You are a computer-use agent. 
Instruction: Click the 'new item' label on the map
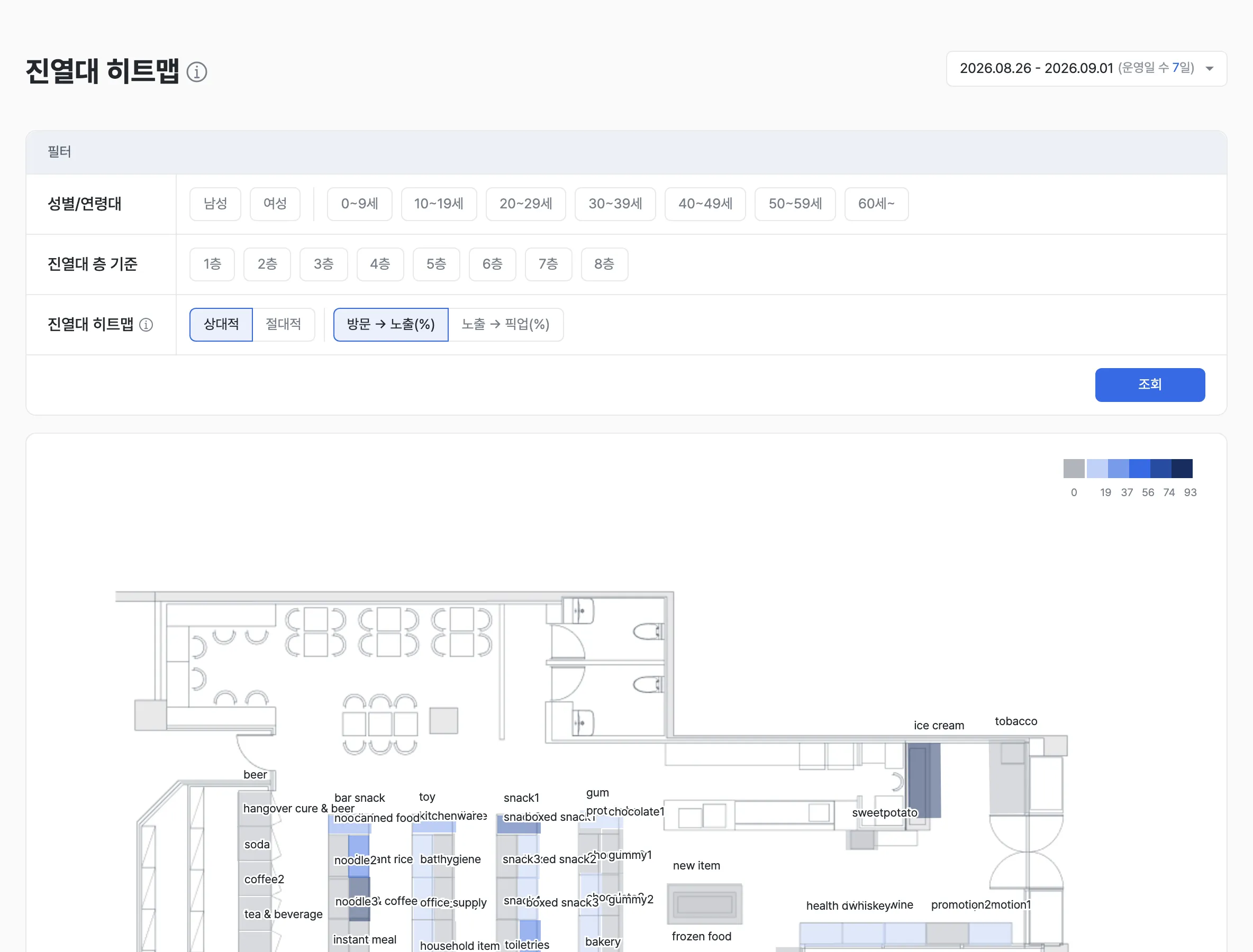[x=696, y=866]
